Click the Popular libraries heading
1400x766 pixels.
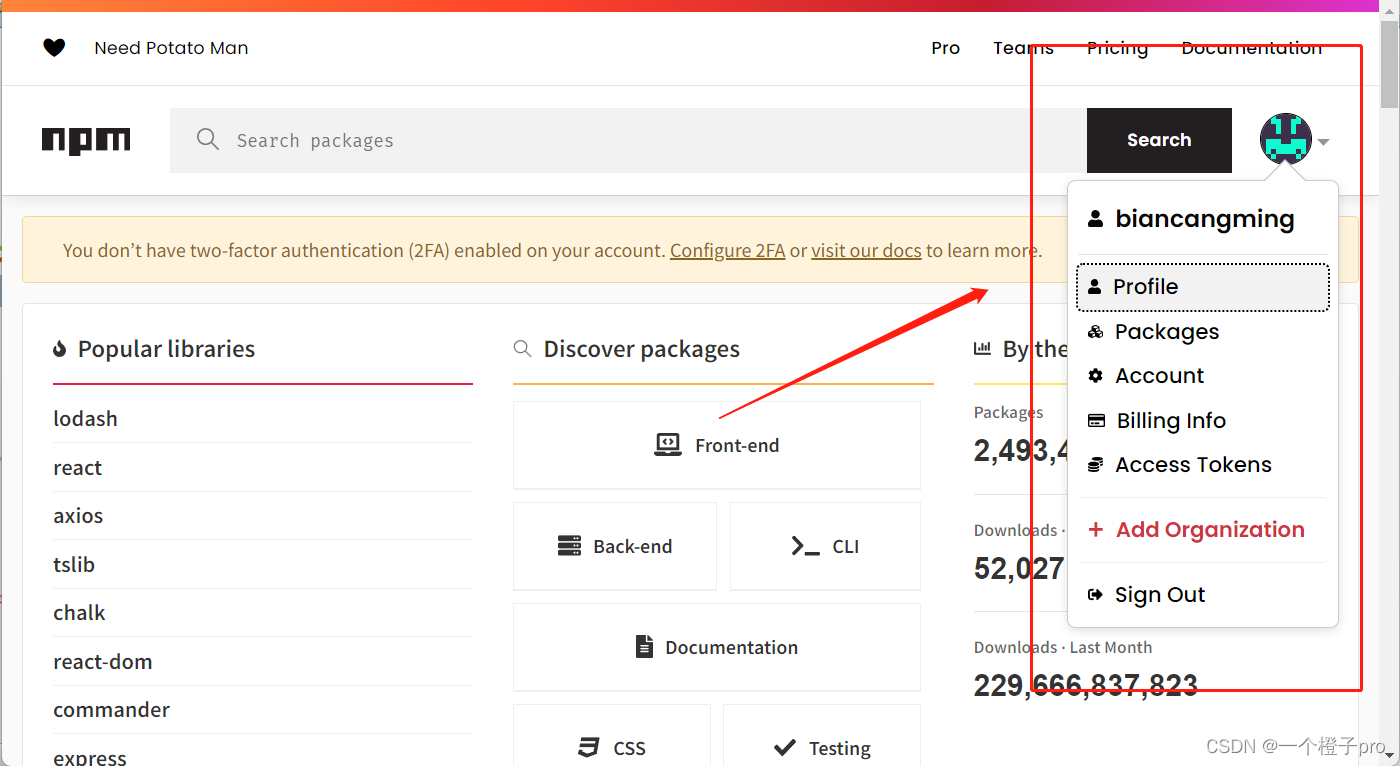coord(166,349)
